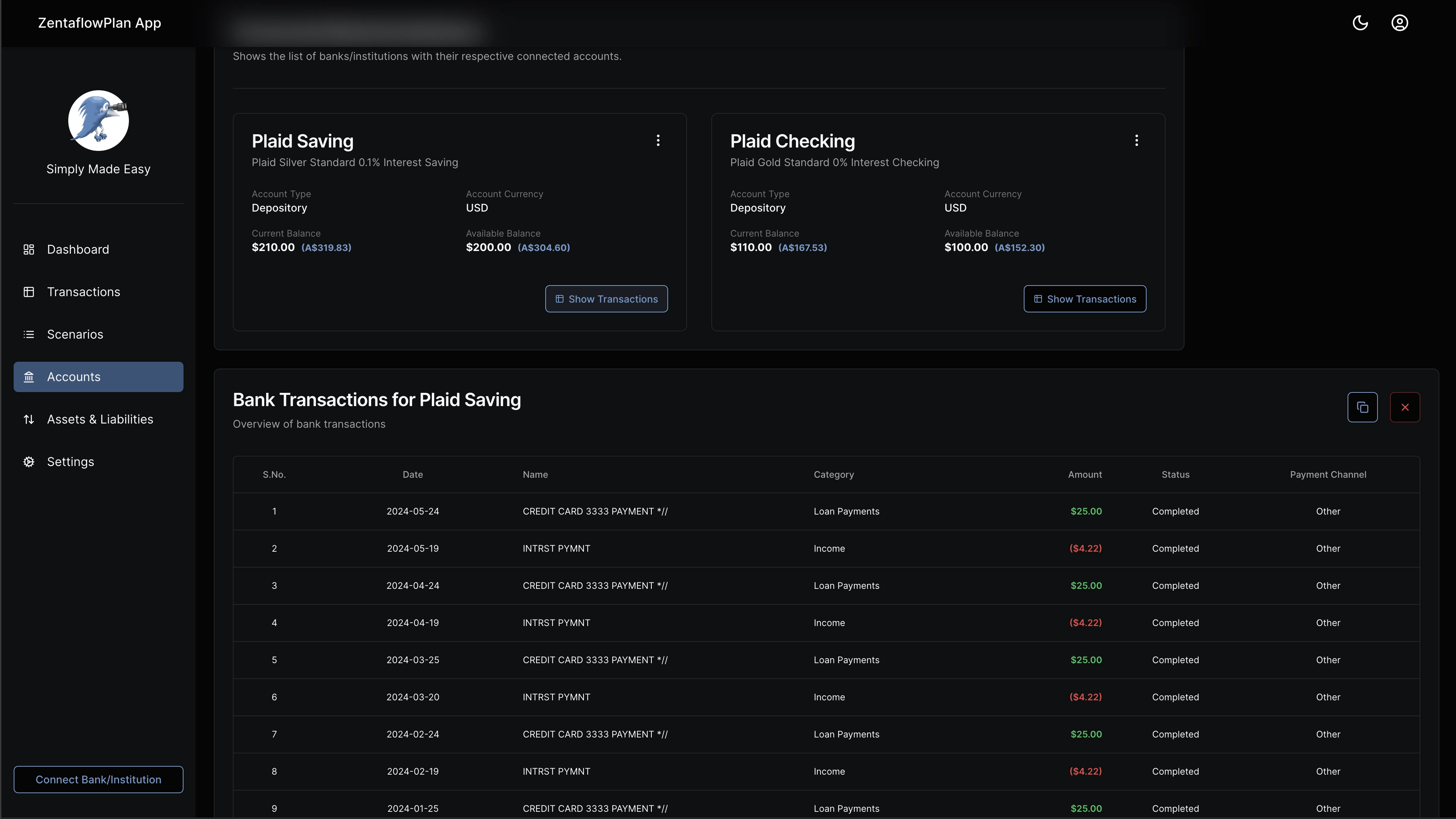Click Connect Bank/Institution
This screenshot has height=819, width=1456.
(98, 780)
